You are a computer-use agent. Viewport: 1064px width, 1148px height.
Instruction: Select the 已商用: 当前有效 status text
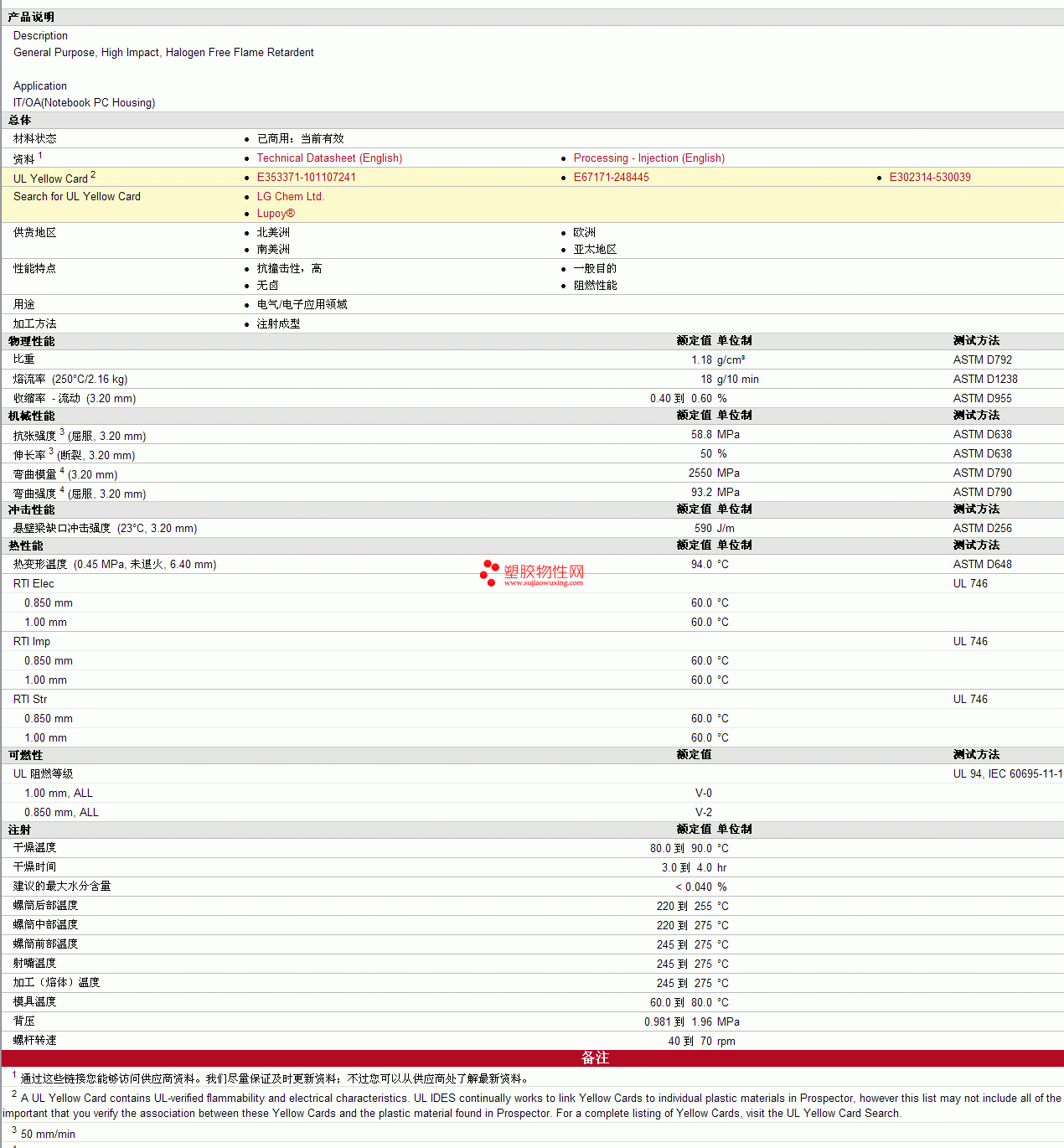pyautogui.click(x=300, y=139)
